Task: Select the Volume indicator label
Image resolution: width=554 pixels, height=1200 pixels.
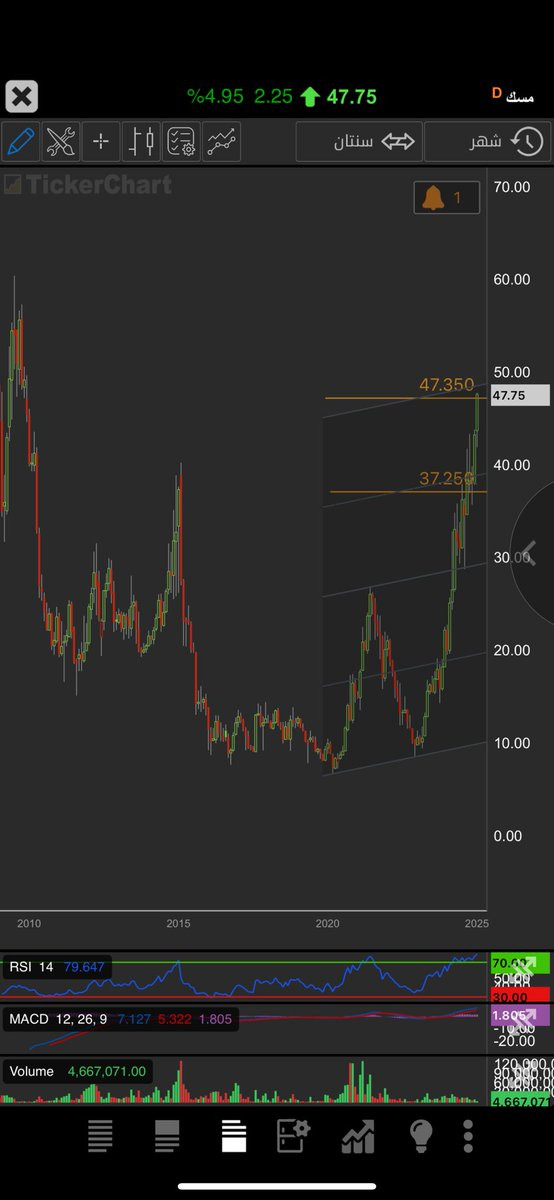Action: point(31,1071)
